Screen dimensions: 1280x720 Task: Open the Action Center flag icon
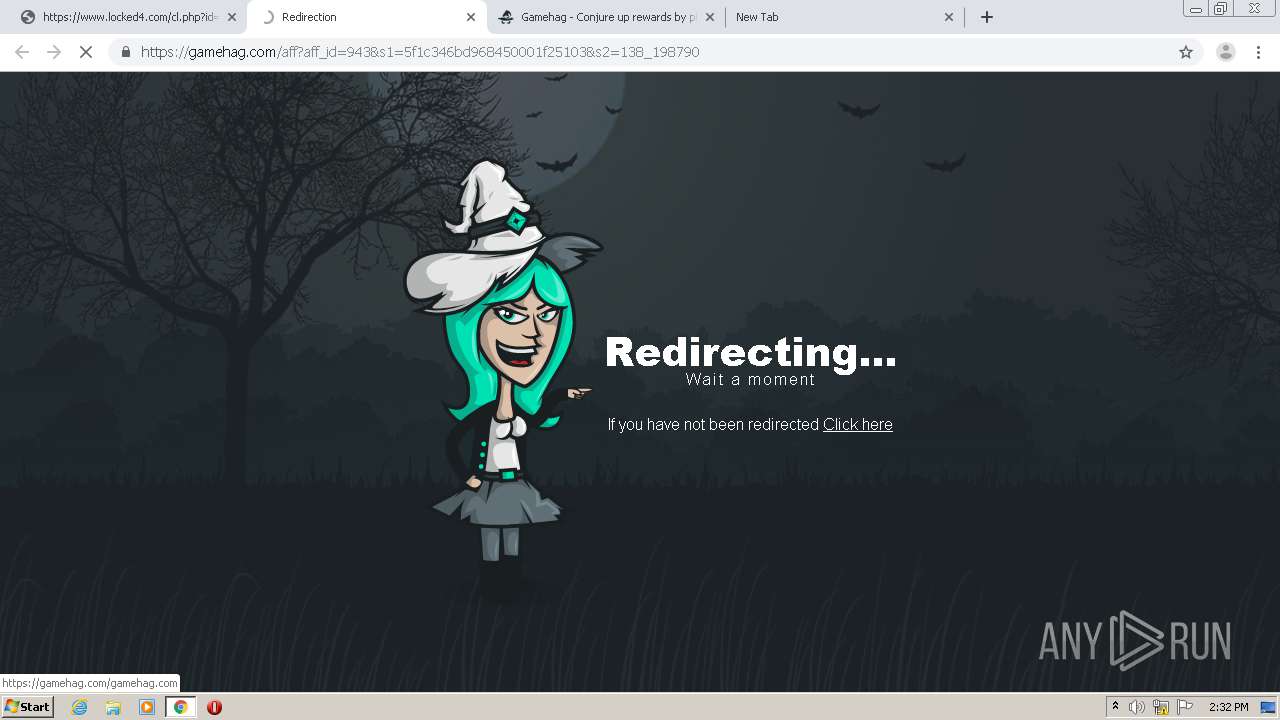tap(1185, 707)
